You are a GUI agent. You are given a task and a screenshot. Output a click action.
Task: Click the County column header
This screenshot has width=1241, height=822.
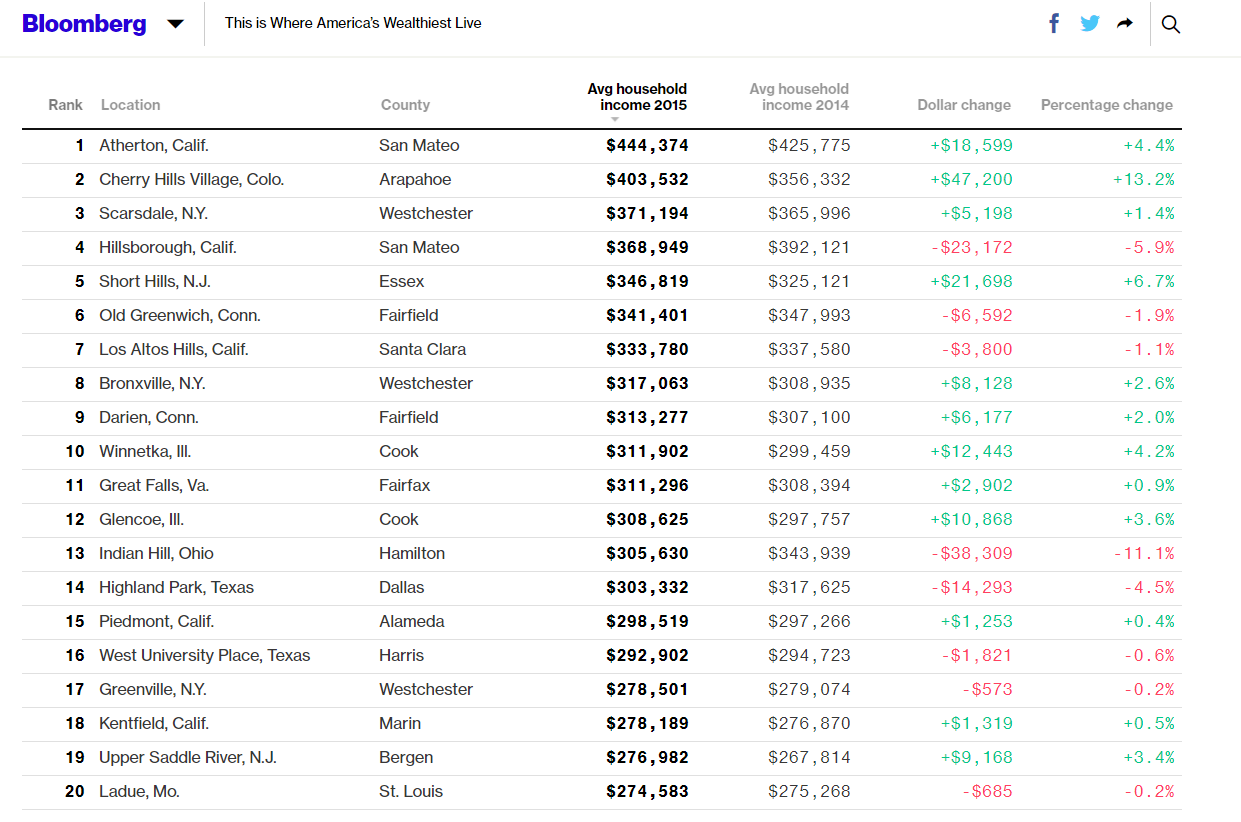(405, 104)
